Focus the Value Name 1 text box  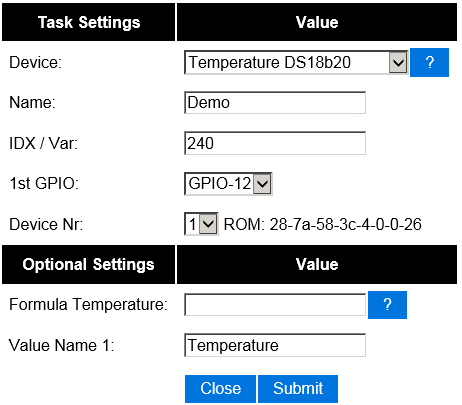pos(275,345)
